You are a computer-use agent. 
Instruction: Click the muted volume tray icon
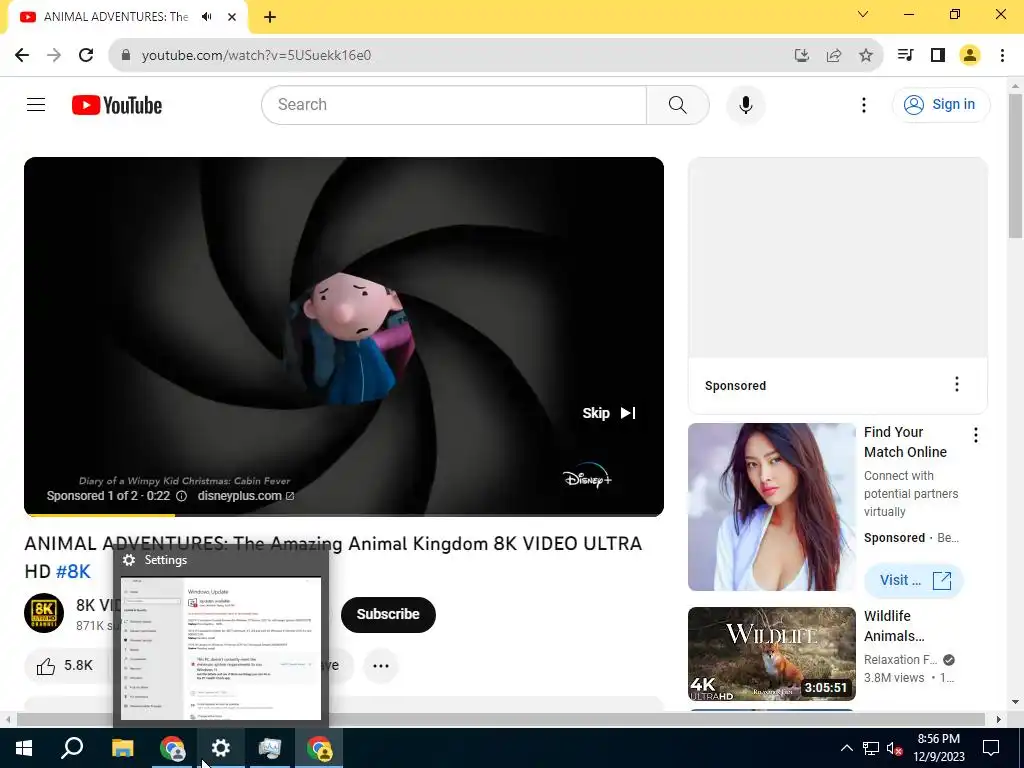coord(895,748)
